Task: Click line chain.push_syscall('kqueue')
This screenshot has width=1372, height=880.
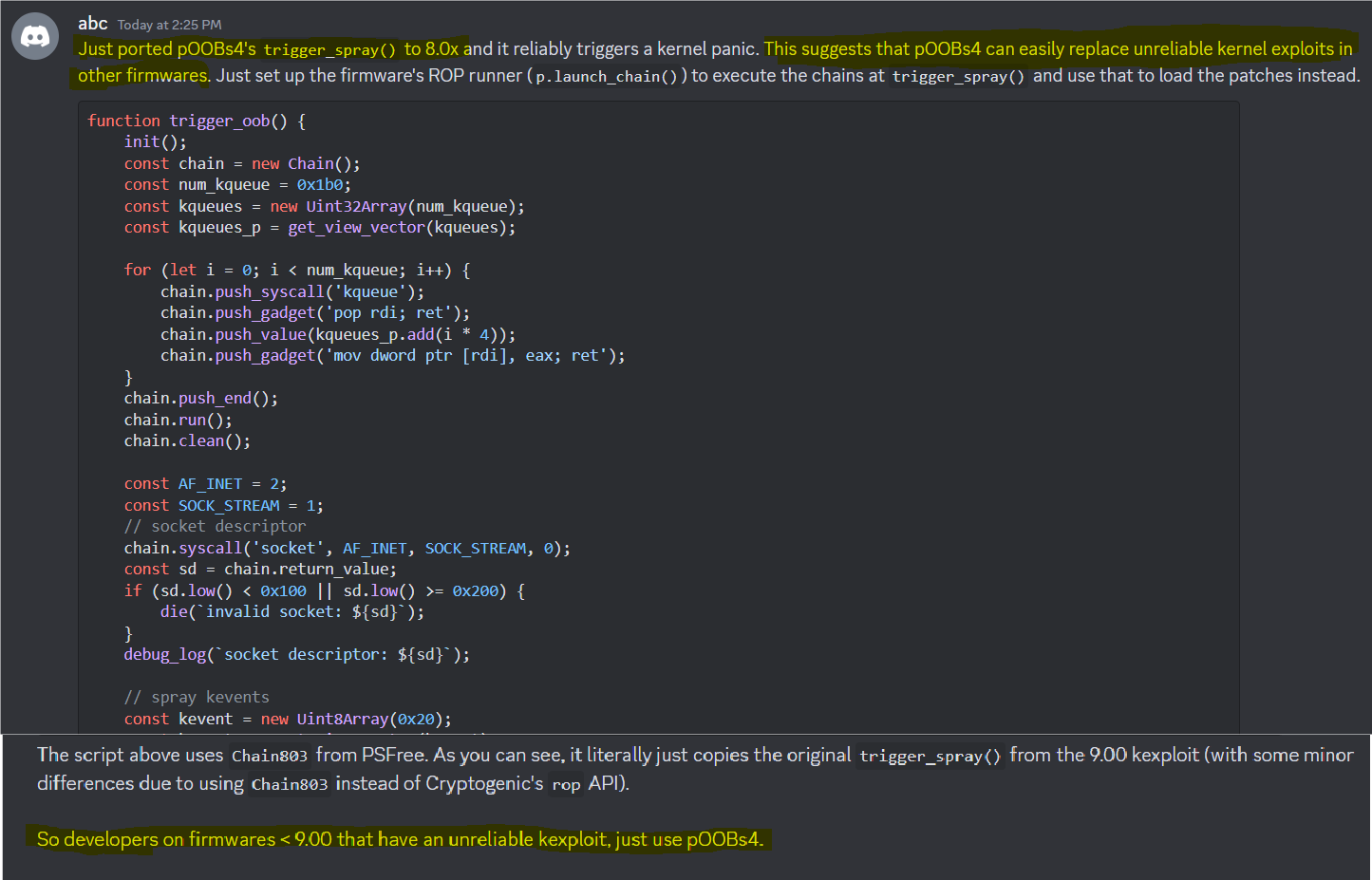Action: 292,291
